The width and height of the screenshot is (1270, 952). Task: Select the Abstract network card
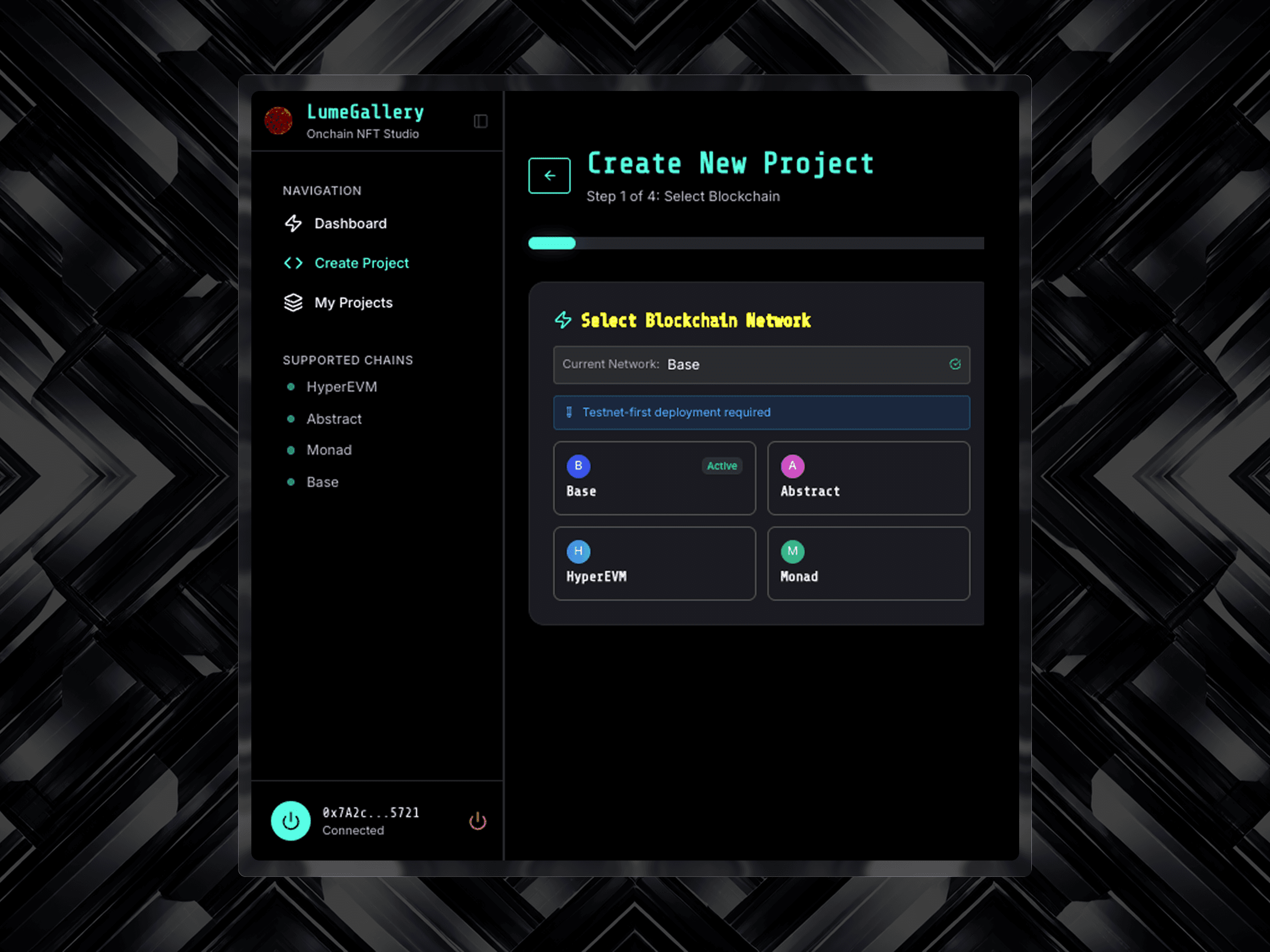coord(868,478)
